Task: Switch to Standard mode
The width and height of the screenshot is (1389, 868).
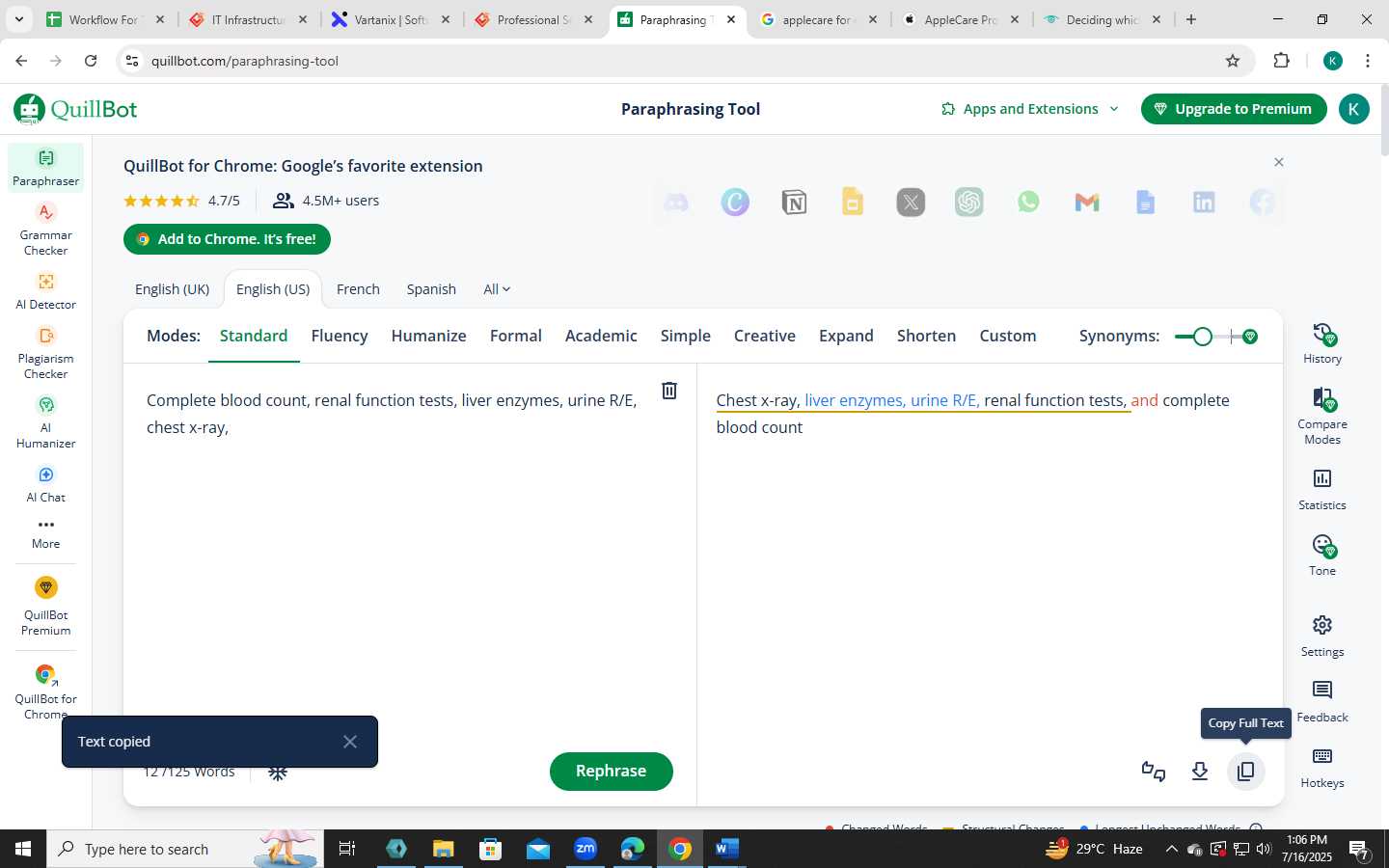Action: (254, 336)
